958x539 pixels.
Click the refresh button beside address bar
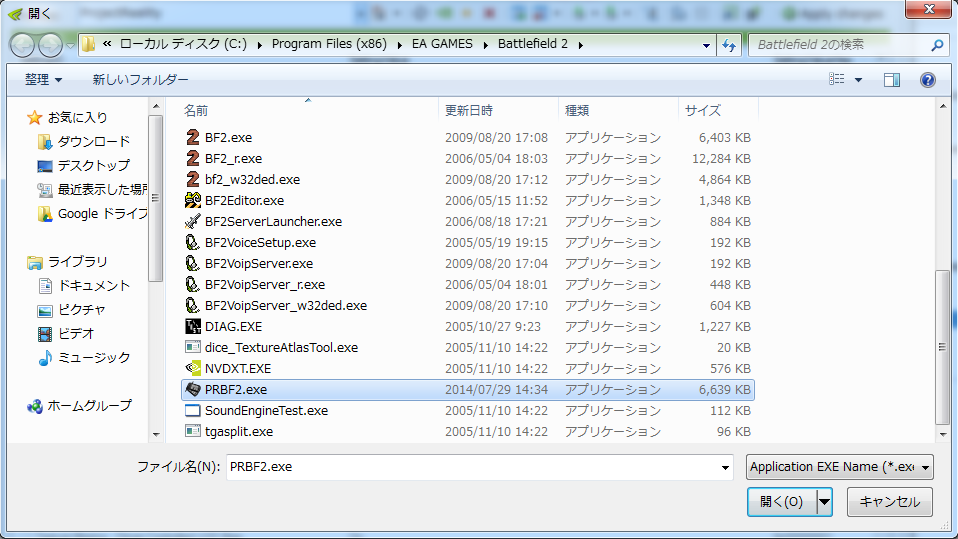pos(729,45)
